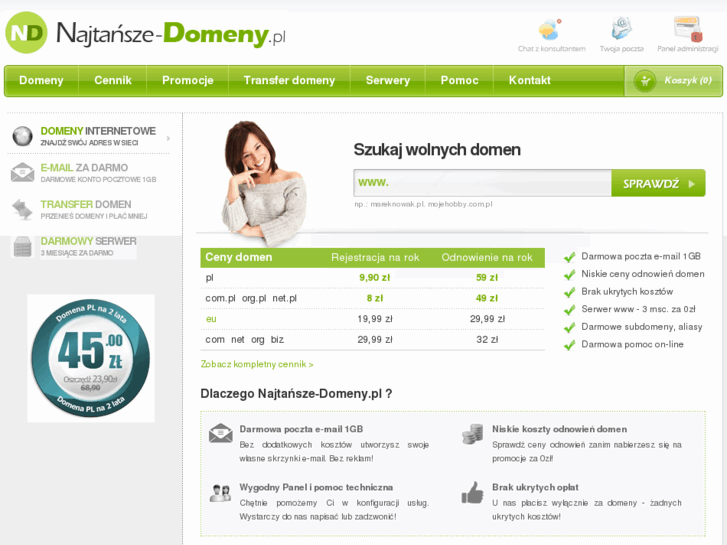Click 'Wygodny Panel i pomoc techniczna' heading
The height and width of the screenshot is (545, 727).
click(316, 487)
